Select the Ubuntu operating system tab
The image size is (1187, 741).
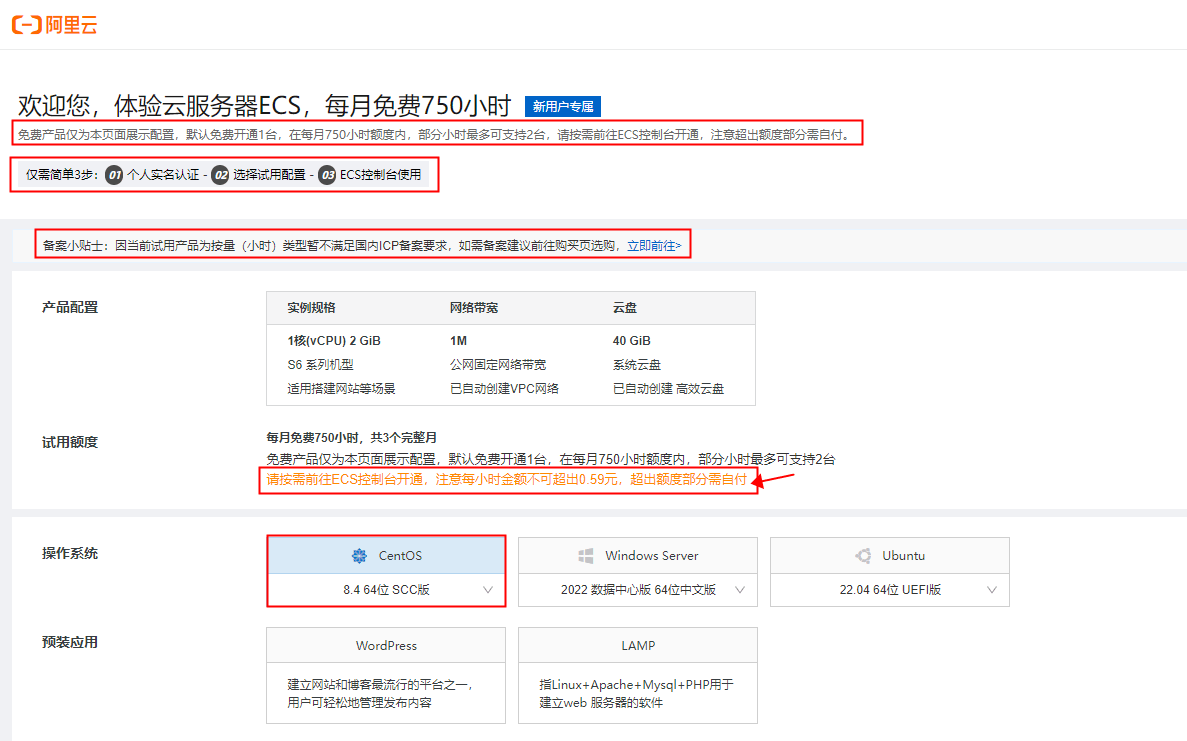pyautogui.click(x=889, y=556)
